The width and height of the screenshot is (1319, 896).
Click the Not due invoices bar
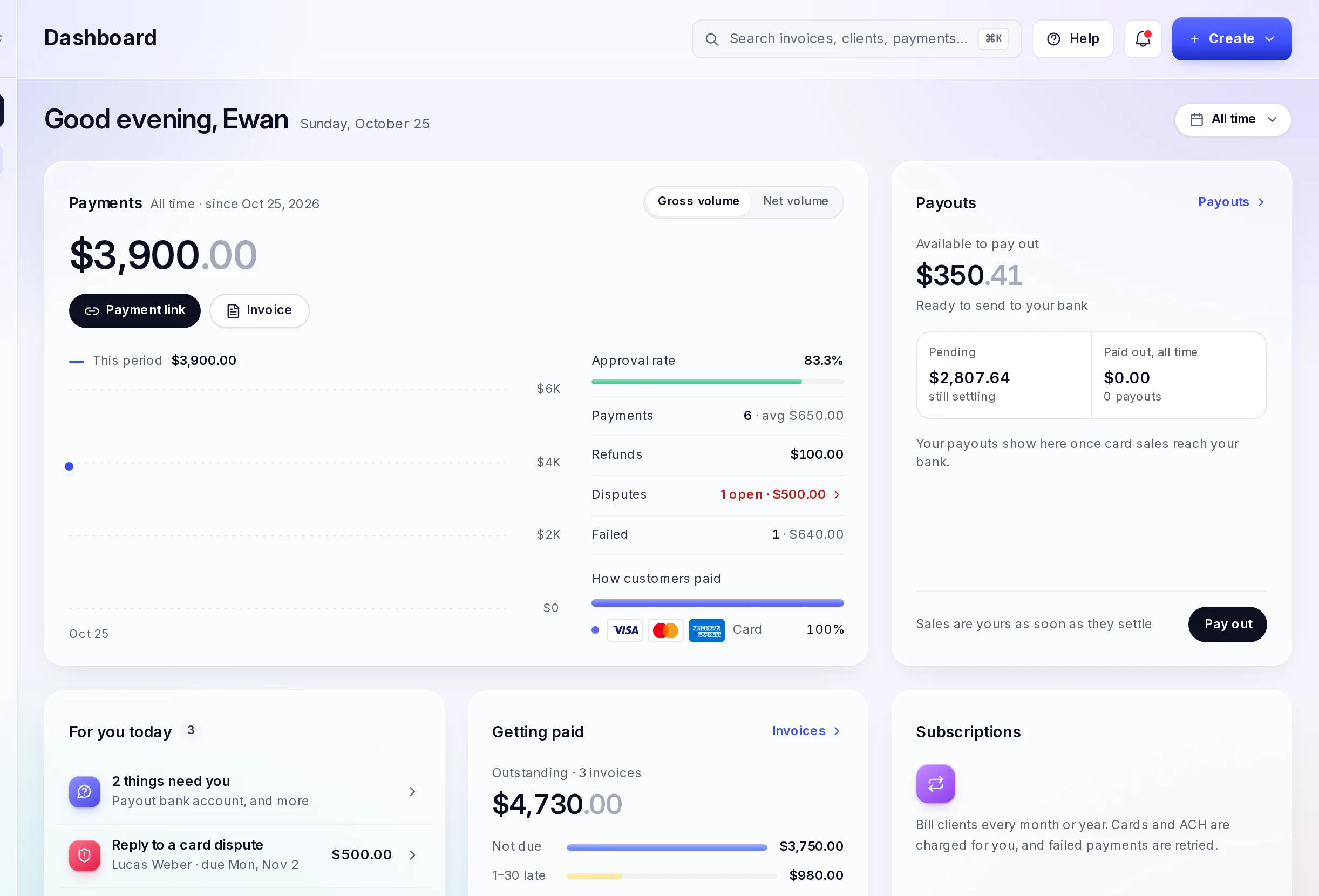667,847
